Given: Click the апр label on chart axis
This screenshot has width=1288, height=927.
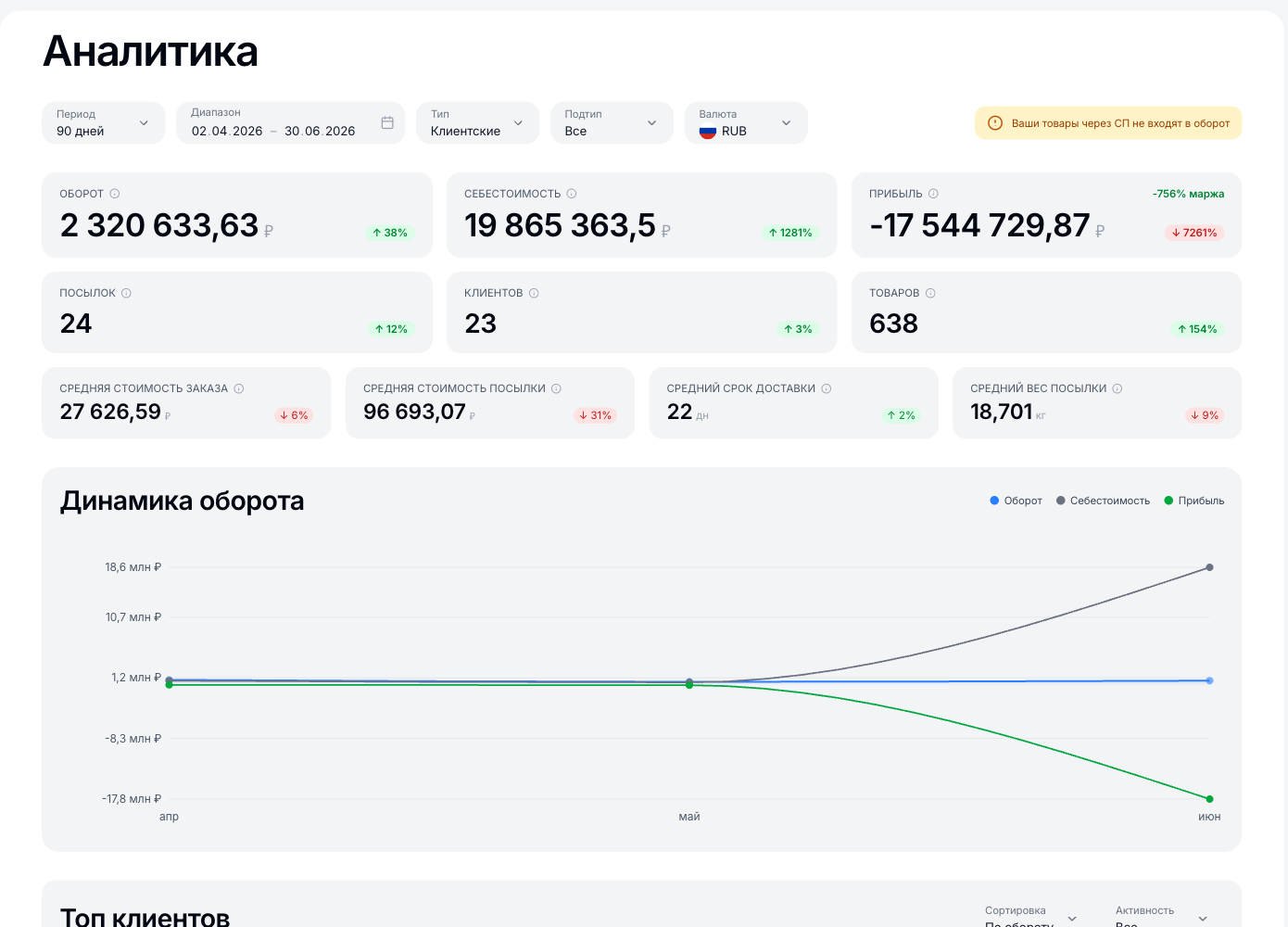Looking at the screenshot, I should click(x=169, y=817).
